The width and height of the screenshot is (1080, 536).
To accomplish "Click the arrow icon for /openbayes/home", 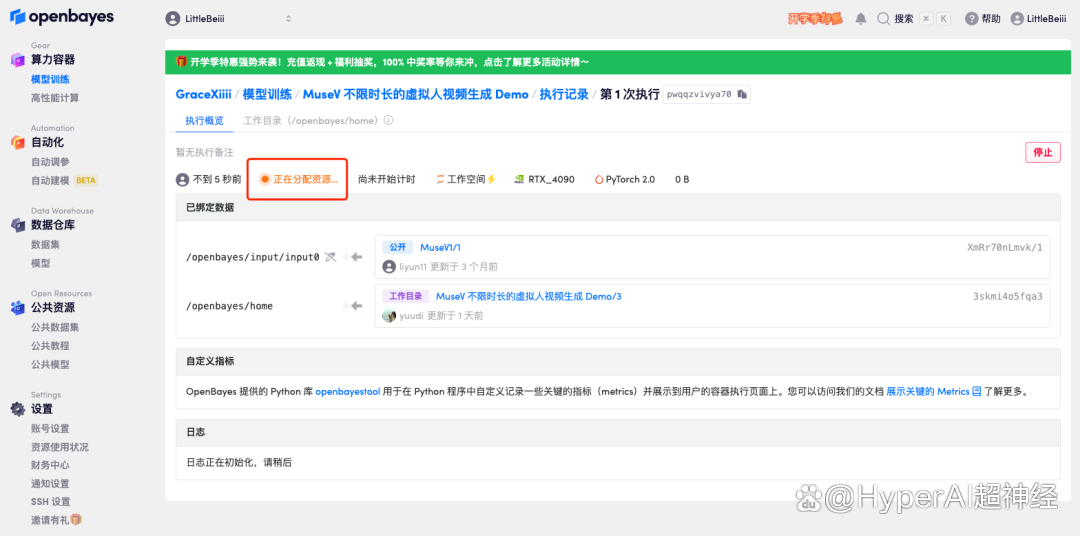I will pyautogui.click(x=353, y=306).
